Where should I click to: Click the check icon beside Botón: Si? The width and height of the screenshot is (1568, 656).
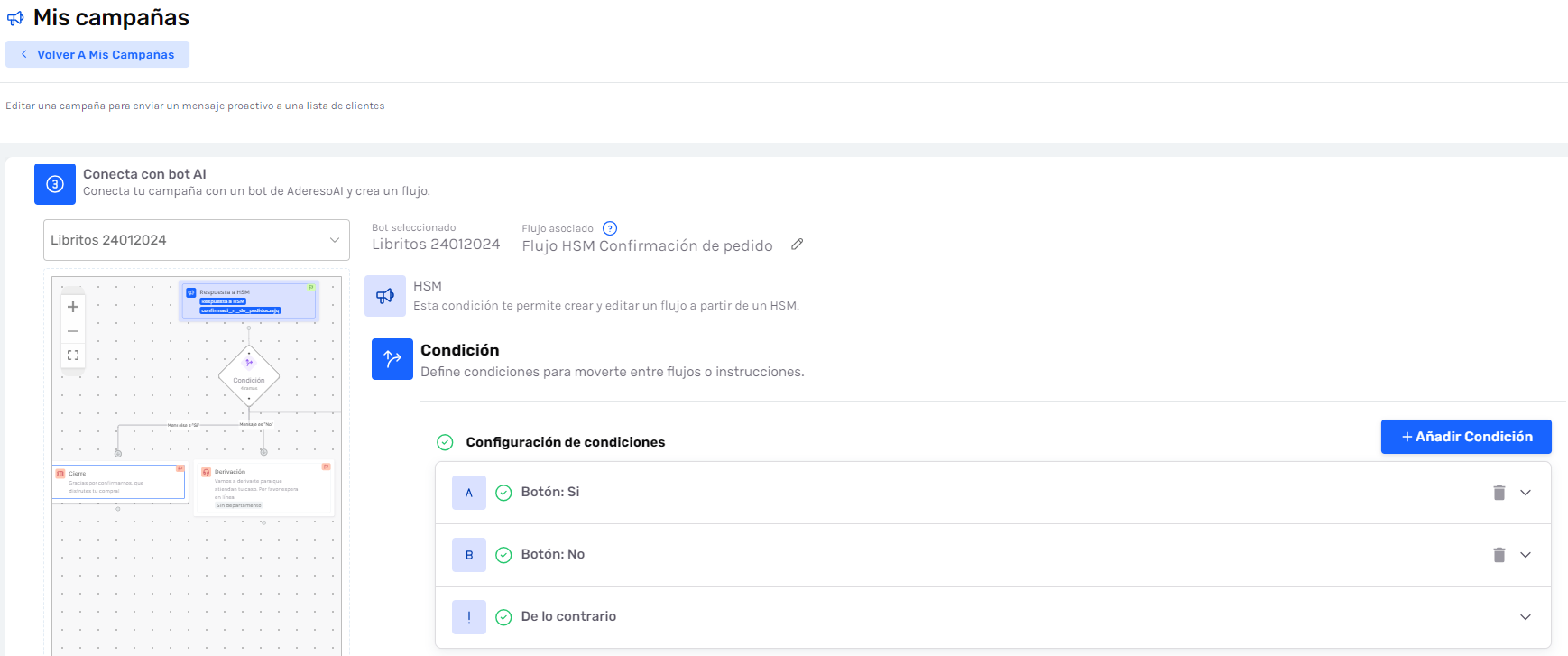coord(504,493)
